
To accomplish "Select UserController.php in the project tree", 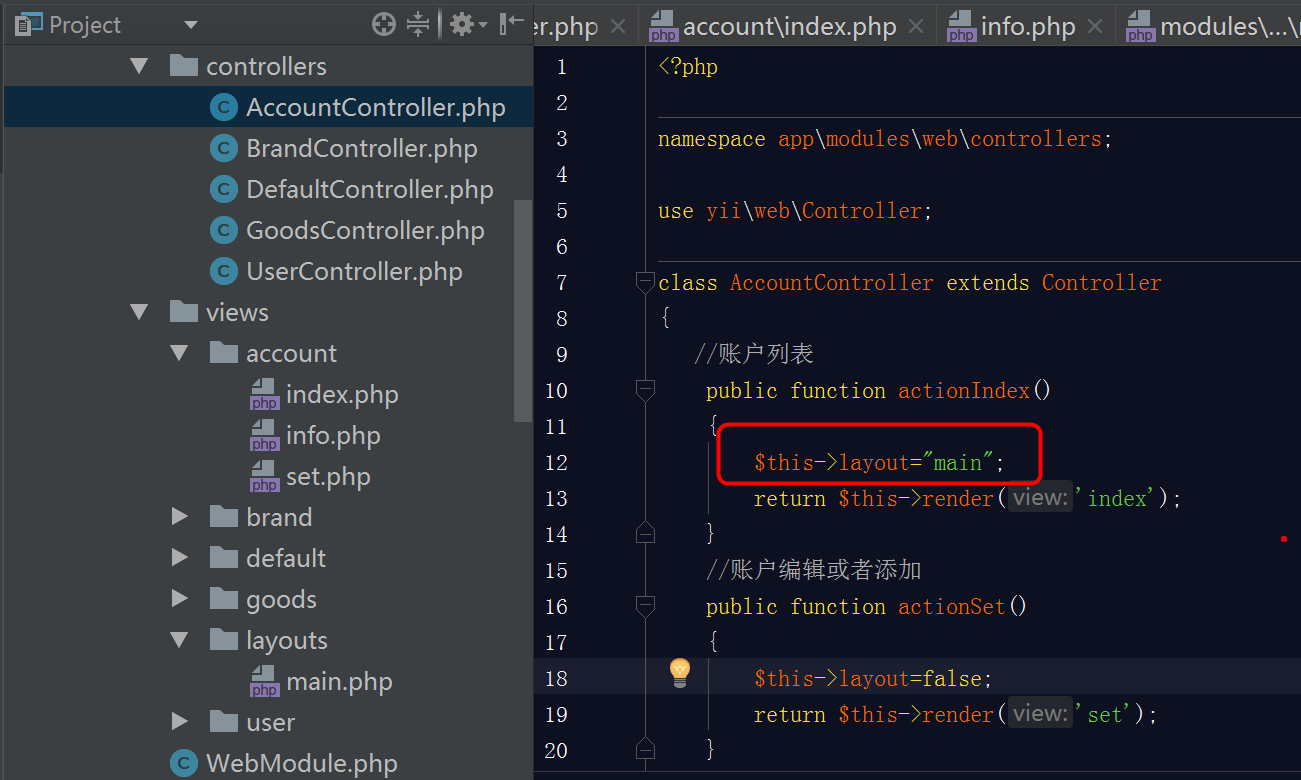I will coord(354,272).
